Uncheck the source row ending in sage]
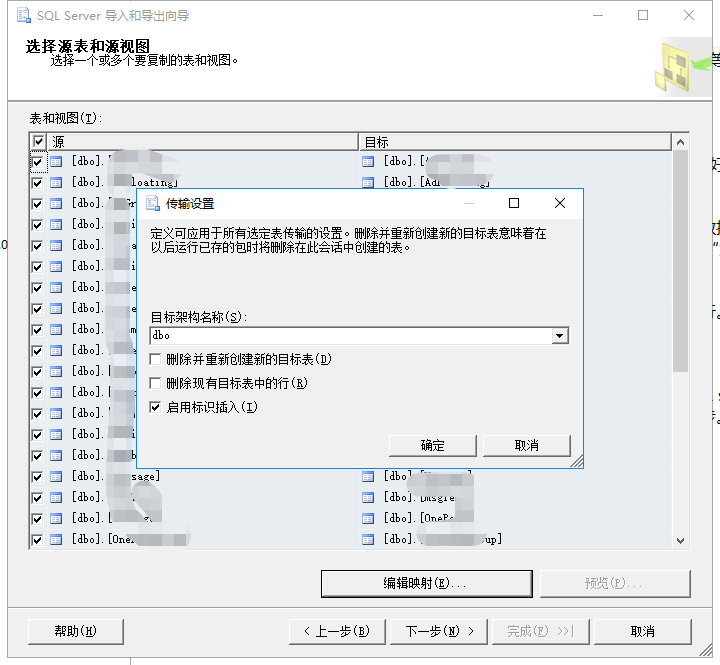 (x=38, y=477)
